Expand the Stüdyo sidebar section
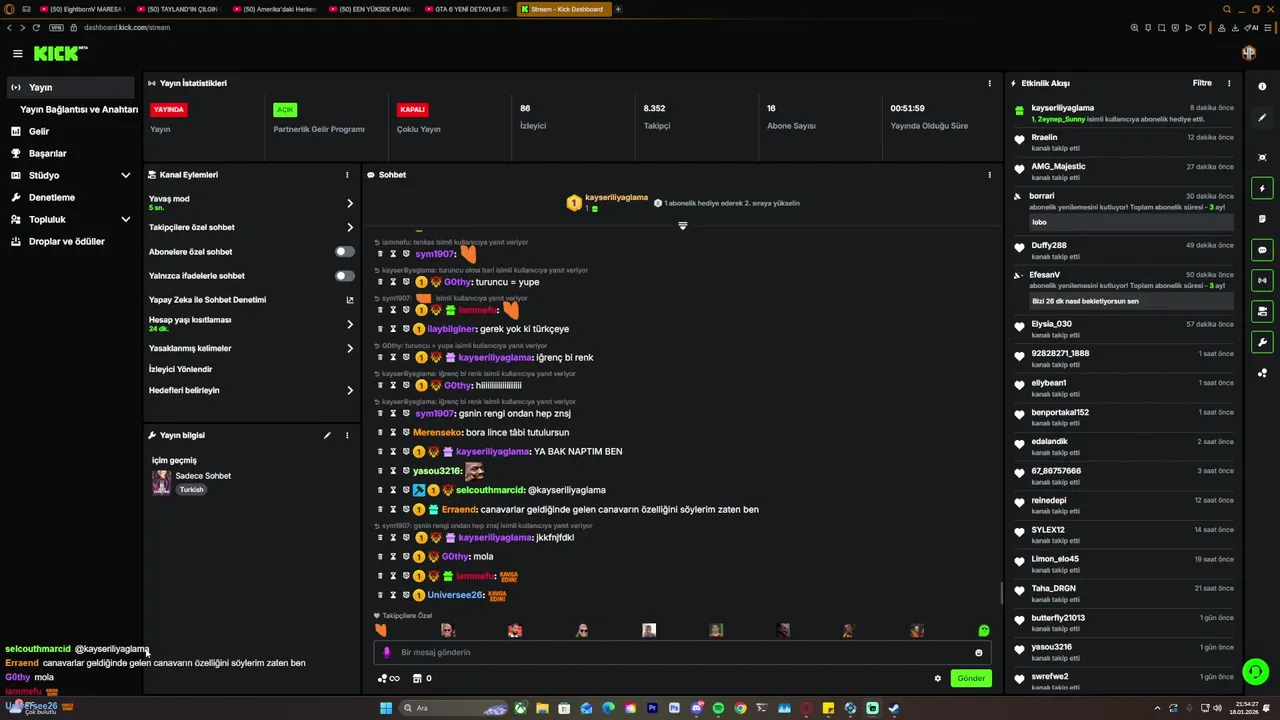1280x720 pixels. click(125, 176)
